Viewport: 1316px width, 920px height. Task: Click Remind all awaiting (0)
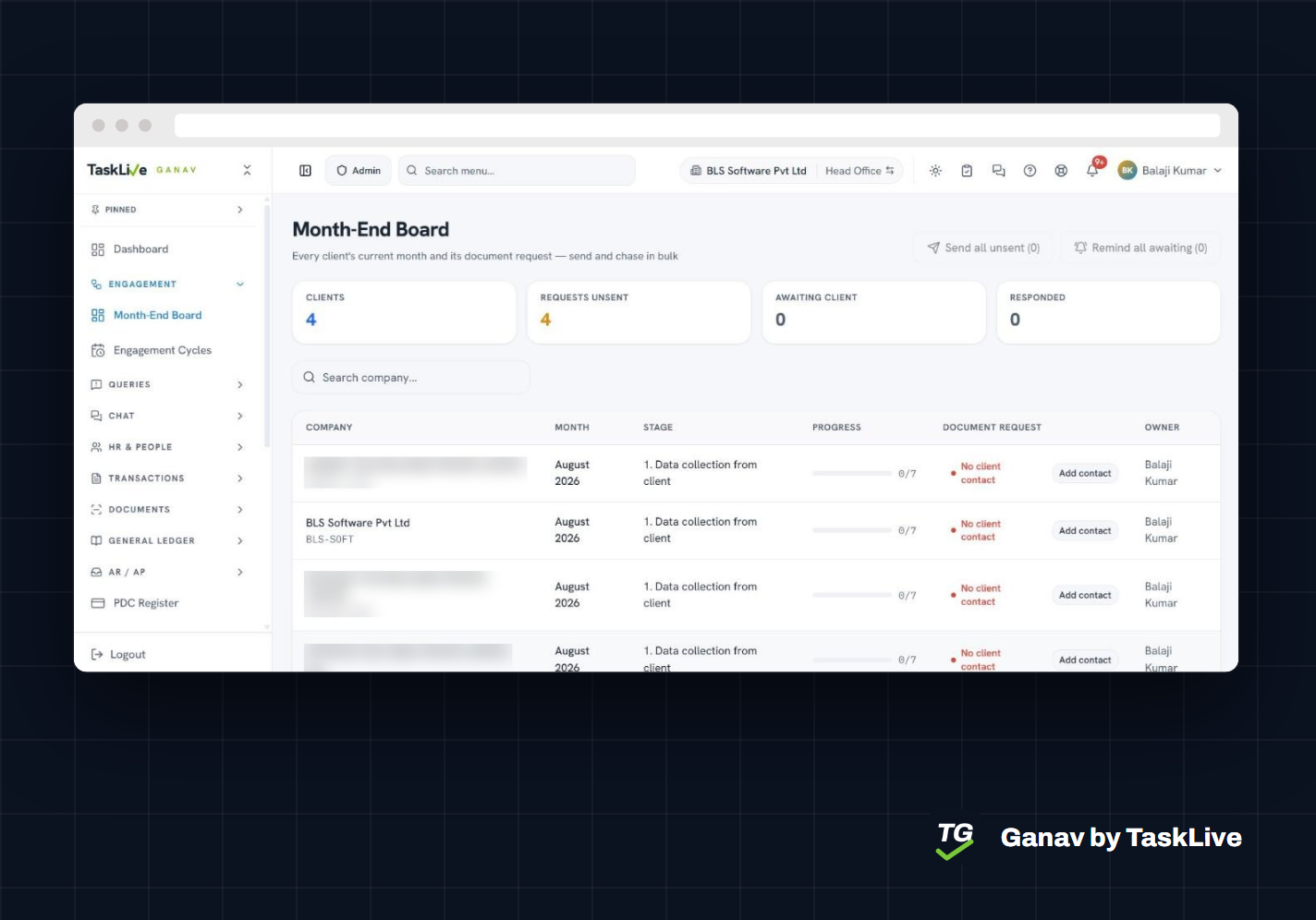click(x=1140, y=248)
